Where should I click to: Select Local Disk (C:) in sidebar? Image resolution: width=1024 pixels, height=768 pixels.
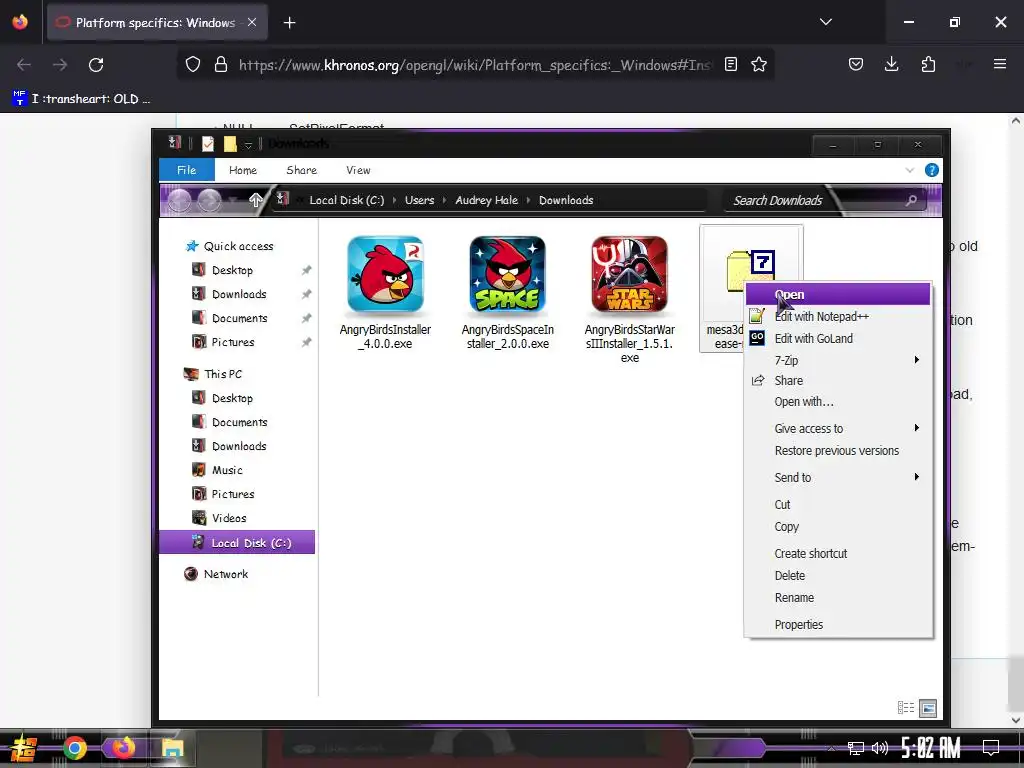pos(236,543)
